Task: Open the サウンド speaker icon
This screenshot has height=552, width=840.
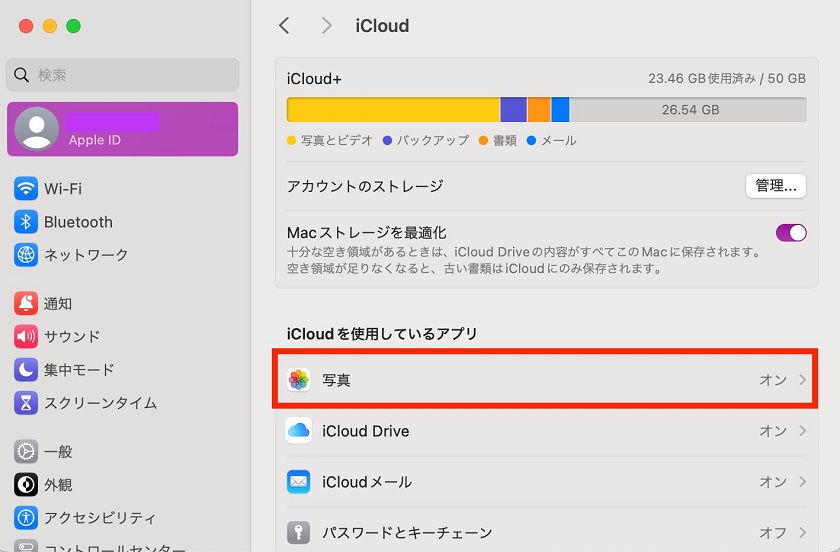Action: pos(26,337)
